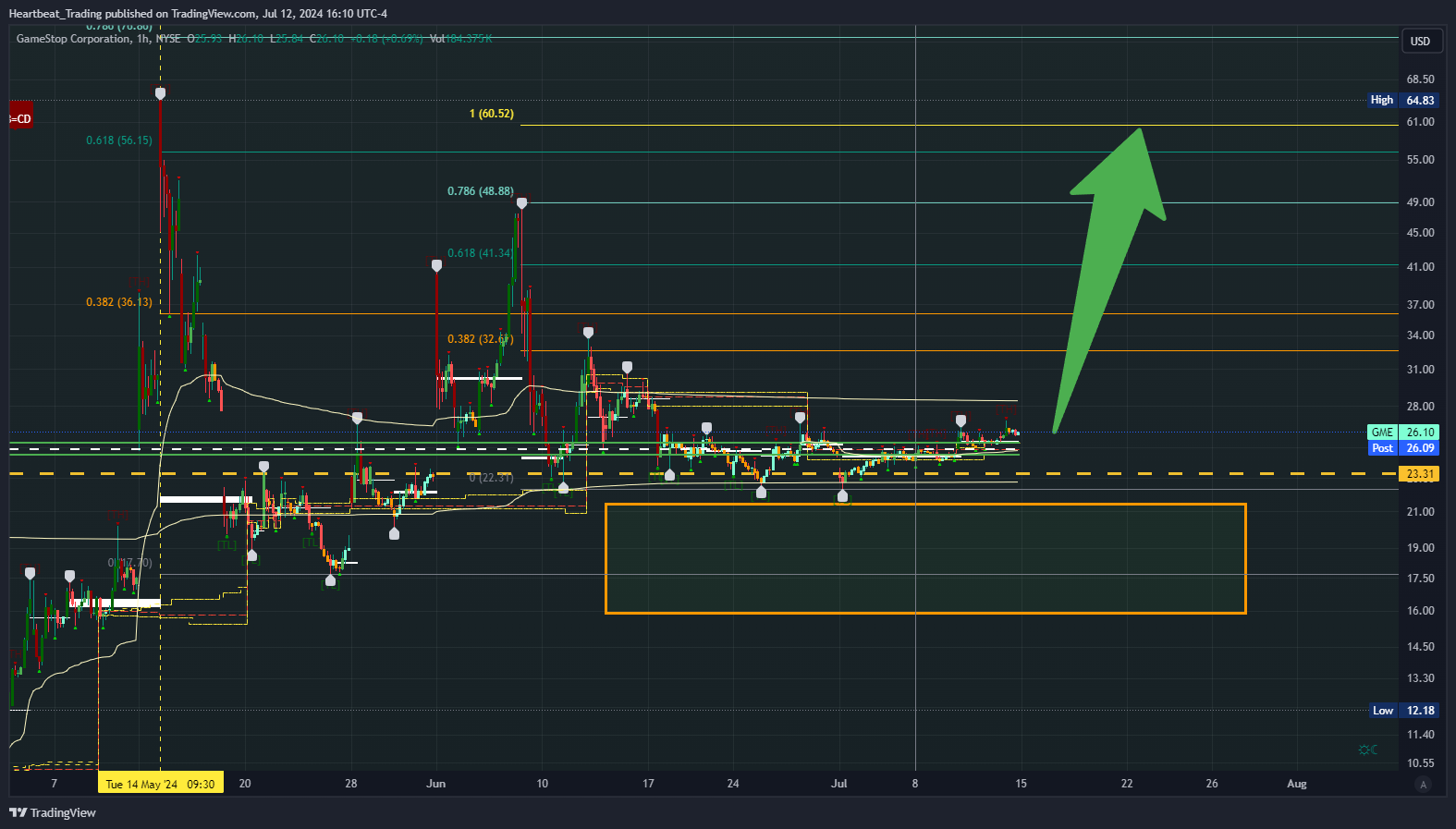Click the orange 23.31 price line label
The height and width of the screenshot is (829, 1456).
point(1420,474)
